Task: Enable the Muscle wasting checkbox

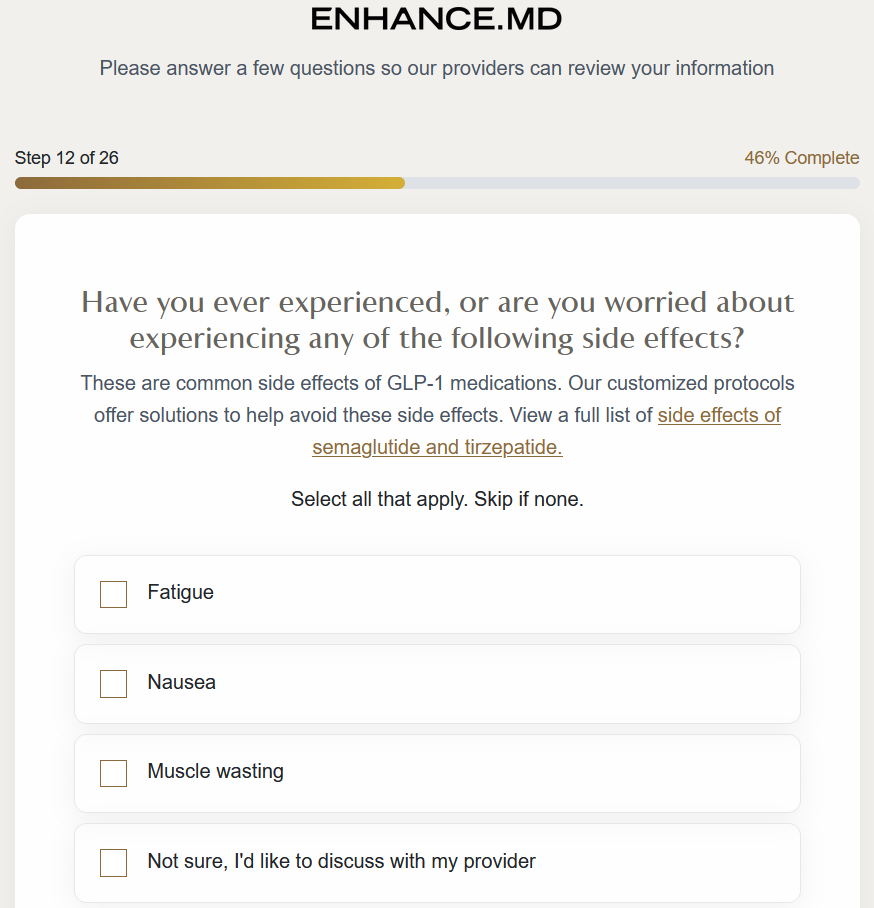Action: point(114,773)
